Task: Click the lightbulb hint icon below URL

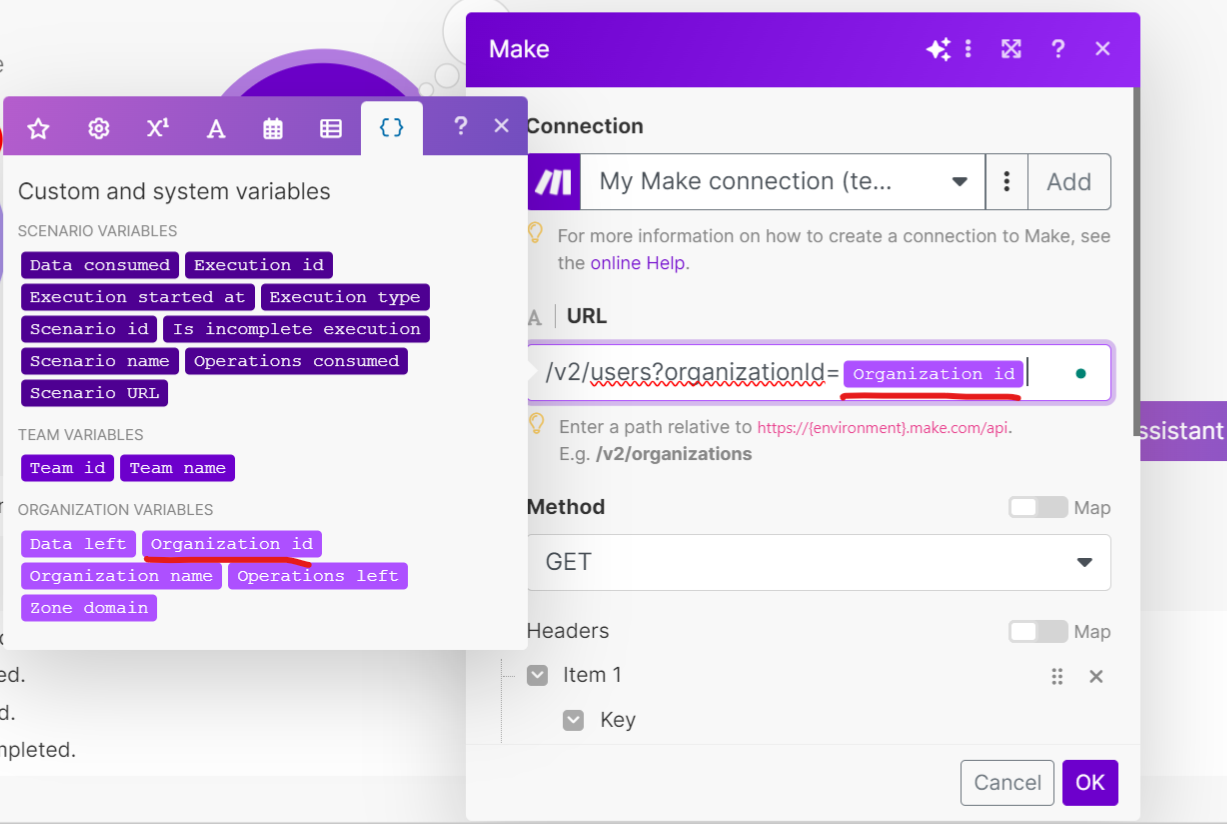Action: click(x=536, y=424)
